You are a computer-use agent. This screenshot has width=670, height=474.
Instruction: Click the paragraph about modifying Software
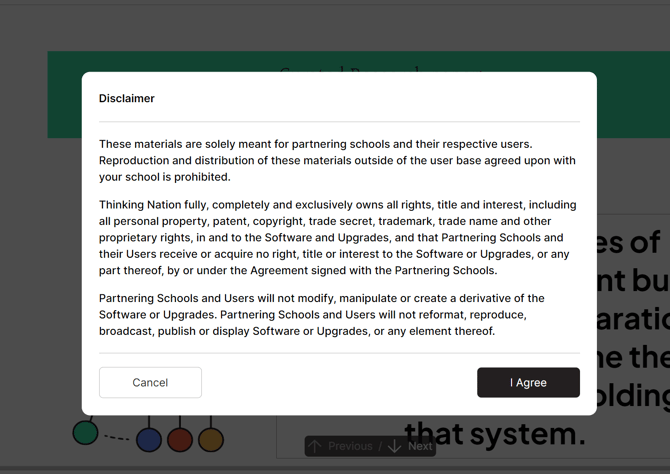(x=322, y=315)
